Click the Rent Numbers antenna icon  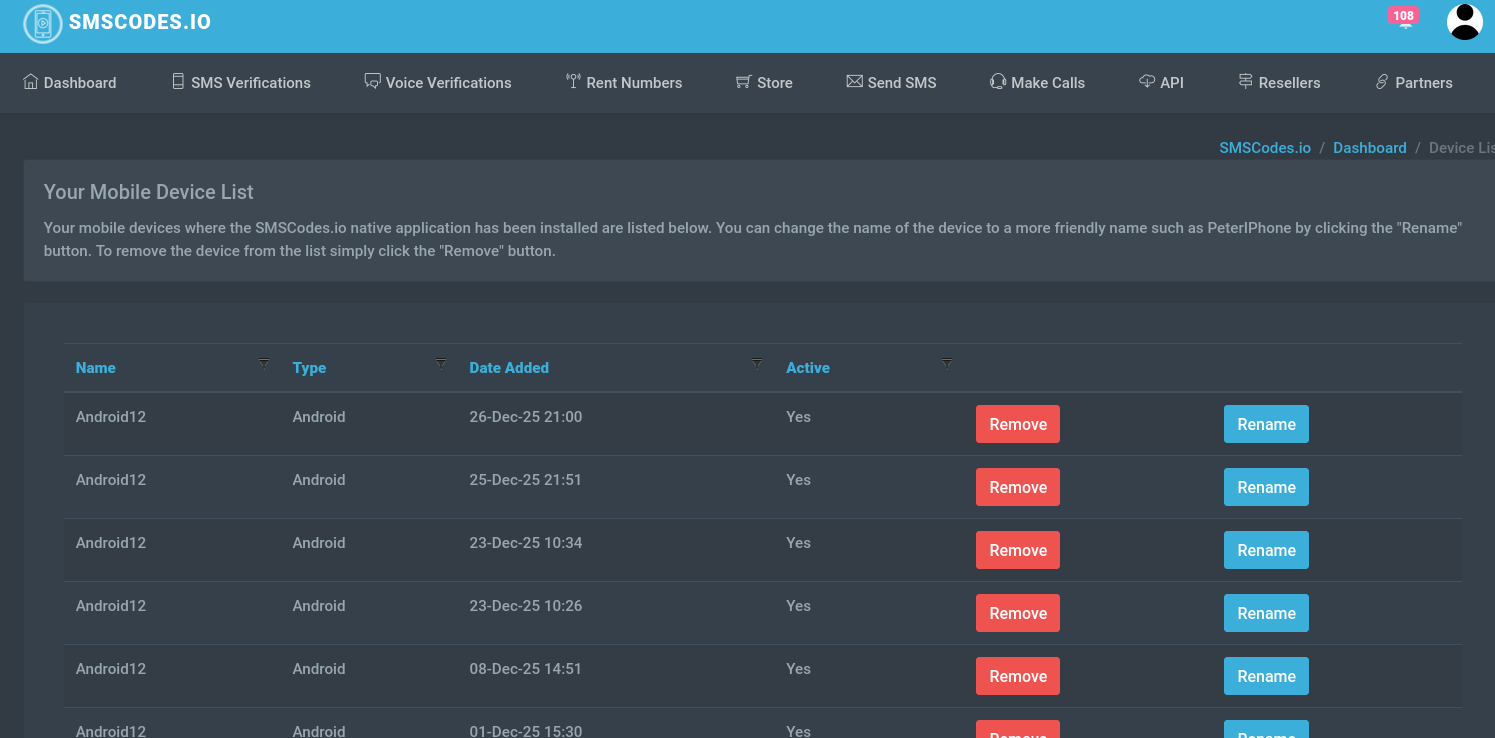(x=573, y=82)
